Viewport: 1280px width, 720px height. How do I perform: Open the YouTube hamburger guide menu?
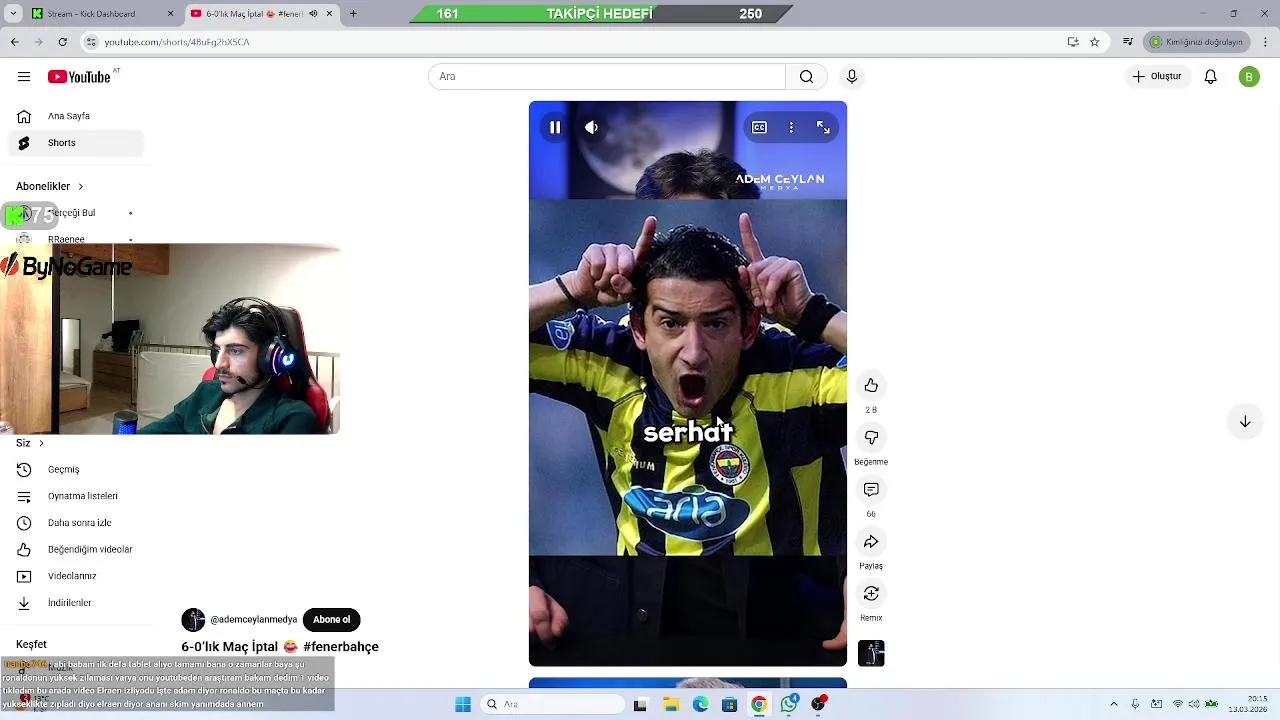[x=24, y=77]
